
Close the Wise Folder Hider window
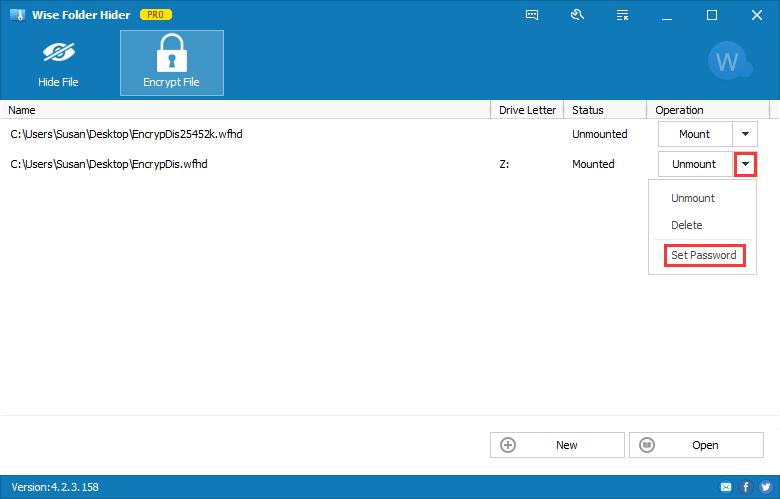pyautogui.click(x=757, y=15)
